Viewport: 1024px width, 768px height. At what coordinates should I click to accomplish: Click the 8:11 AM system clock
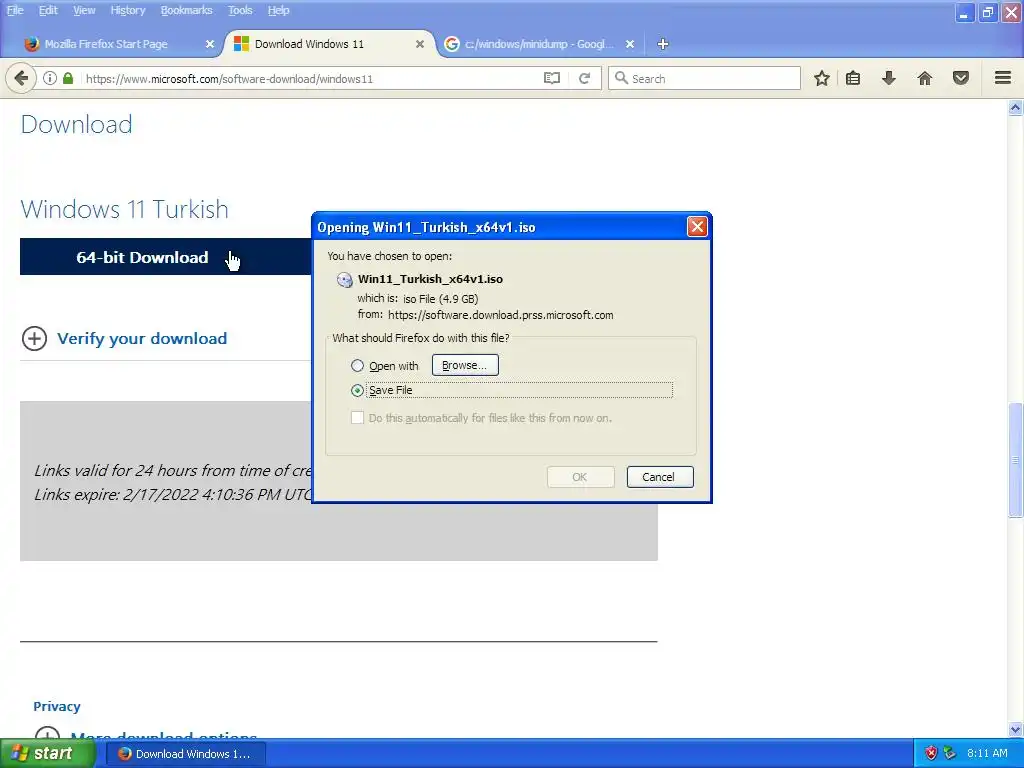click(x=987, y=753)
